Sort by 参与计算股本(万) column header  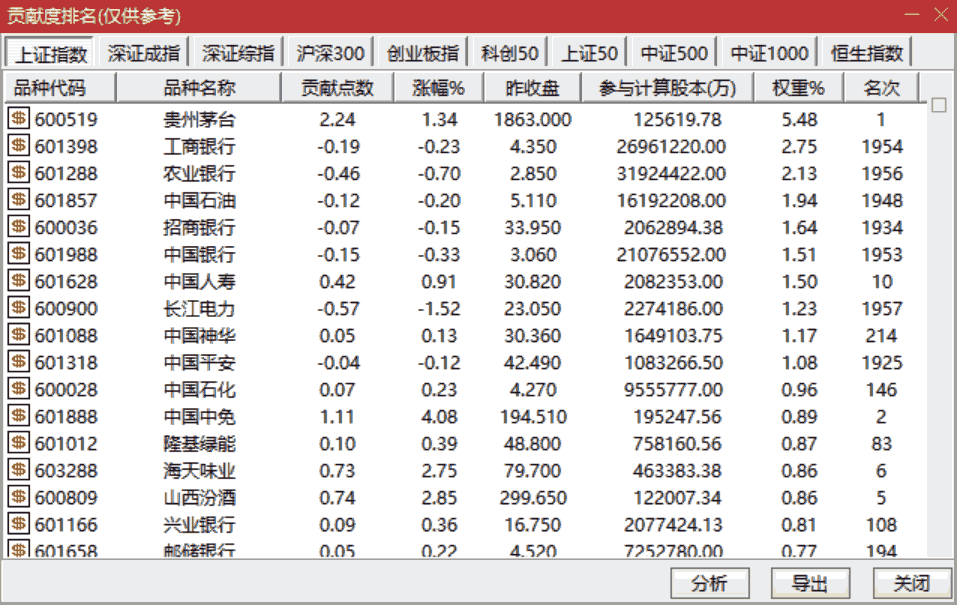(x=668, y=88)
